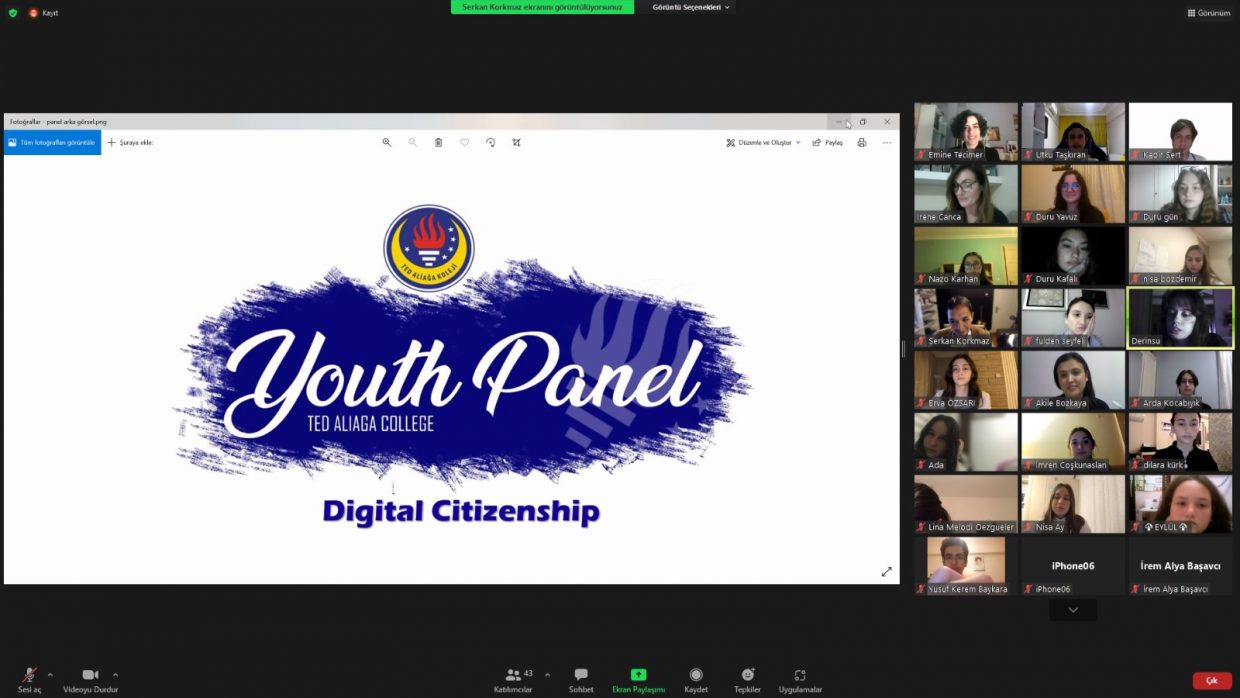This screenshot has height=698, width=1240.
Task: Start recording with the Kaydet button
Action: (696, 680)
